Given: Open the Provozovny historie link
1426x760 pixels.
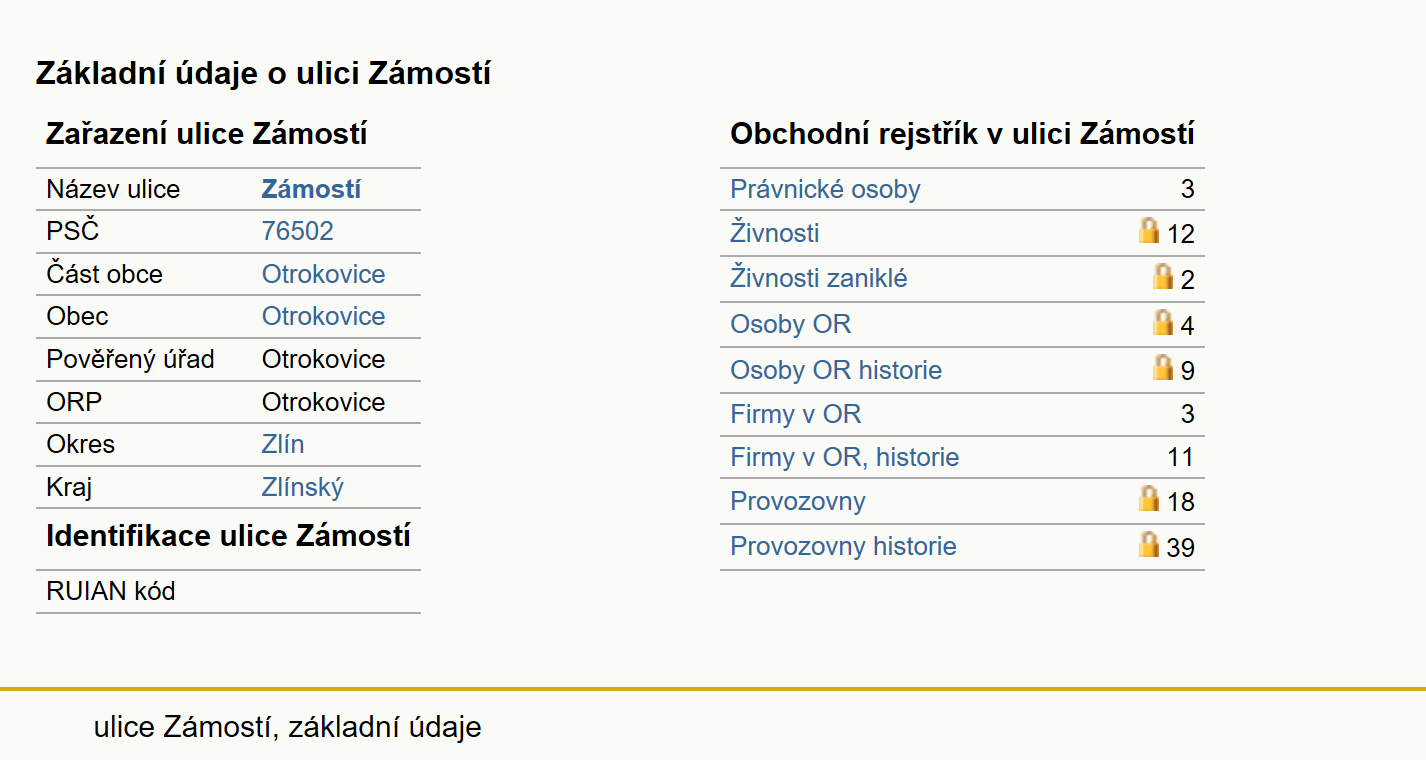Looking at the screenshot, I should (x=843, y=546).
